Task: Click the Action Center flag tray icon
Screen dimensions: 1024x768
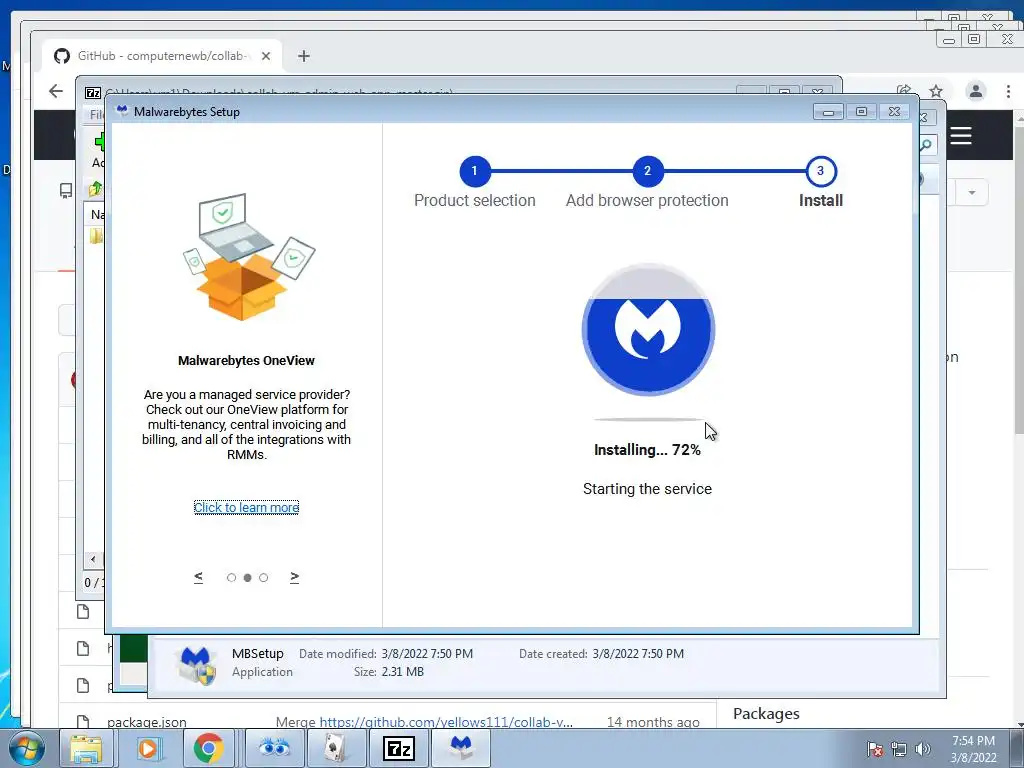Action: point(875,749)
